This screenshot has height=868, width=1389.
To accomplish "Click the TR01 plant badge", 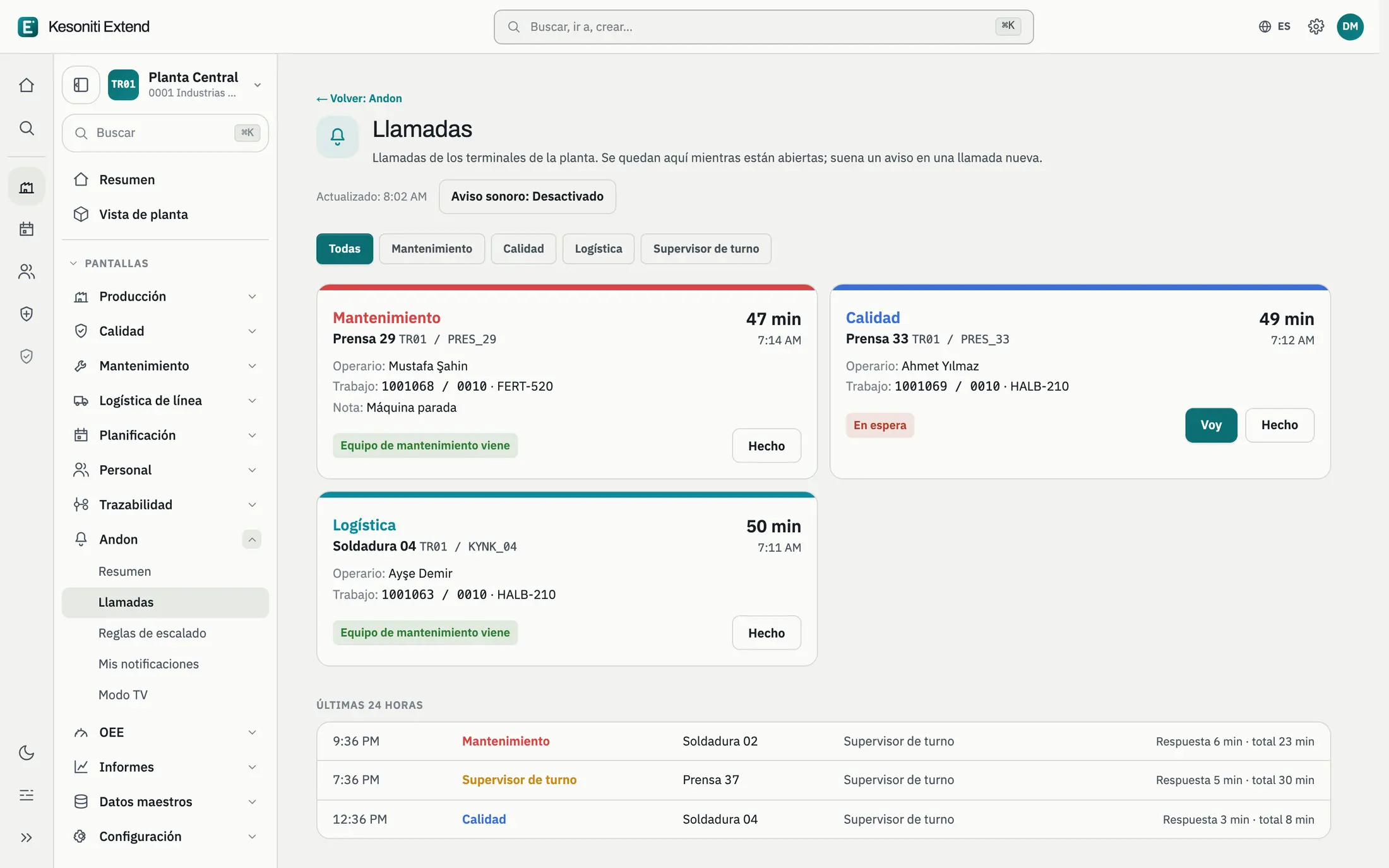I will point(123,85).
